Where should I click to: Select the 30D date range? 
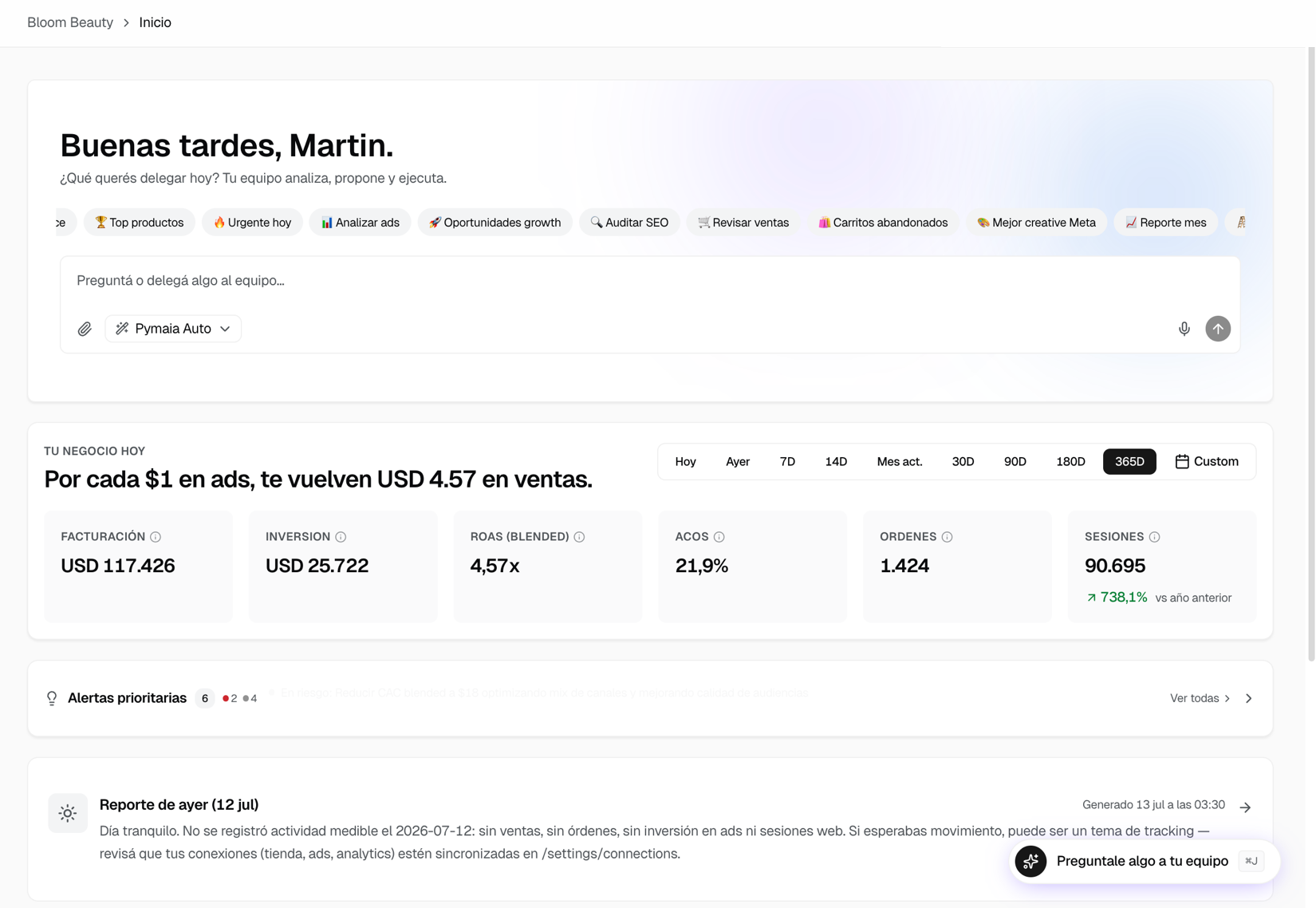[x=963, y=461]
